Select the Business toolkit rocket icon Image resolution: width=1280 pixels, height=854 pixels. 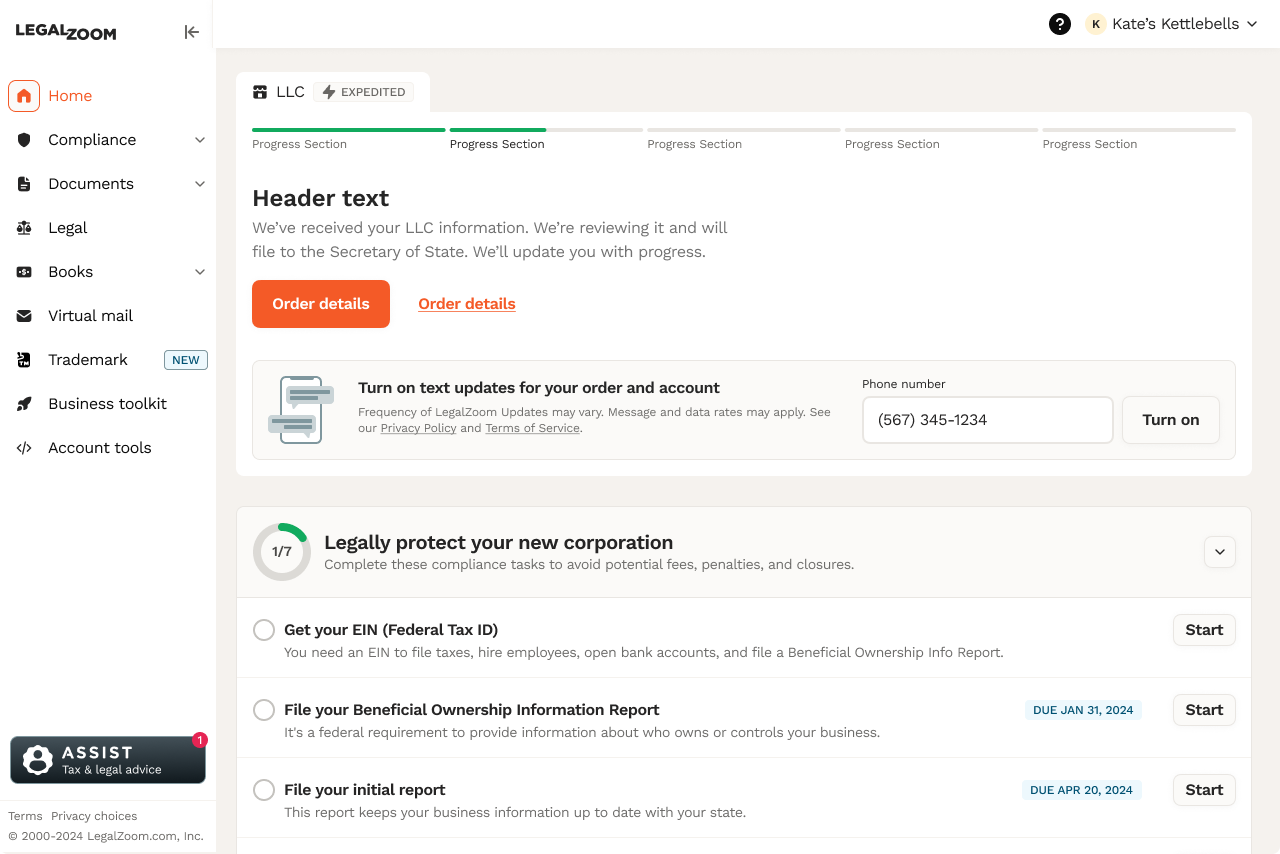(24, 404)
